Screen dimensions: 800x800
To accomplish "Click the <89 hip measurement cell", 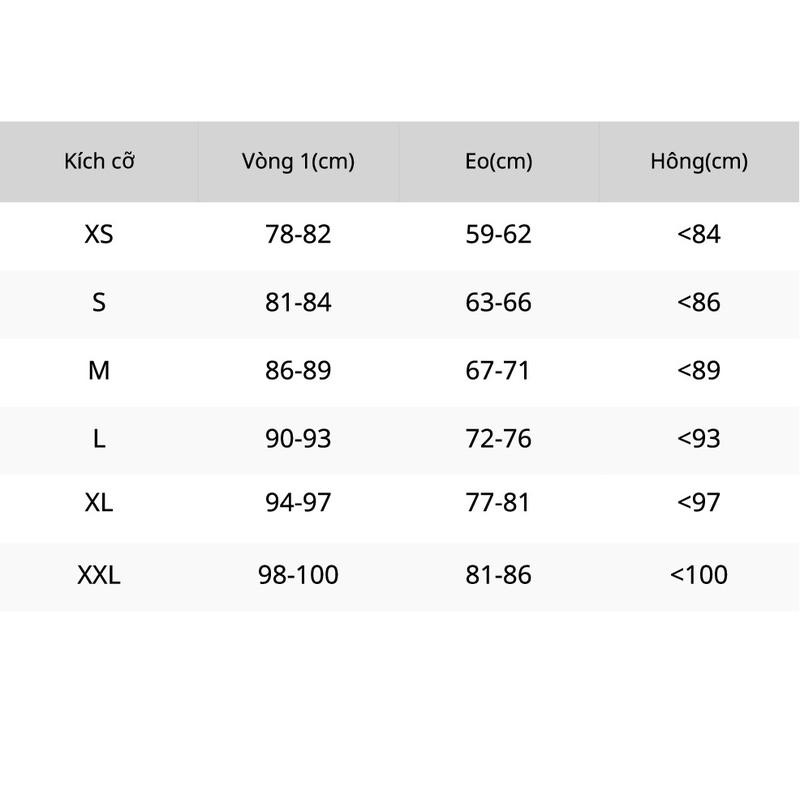I will pos(699,370).
